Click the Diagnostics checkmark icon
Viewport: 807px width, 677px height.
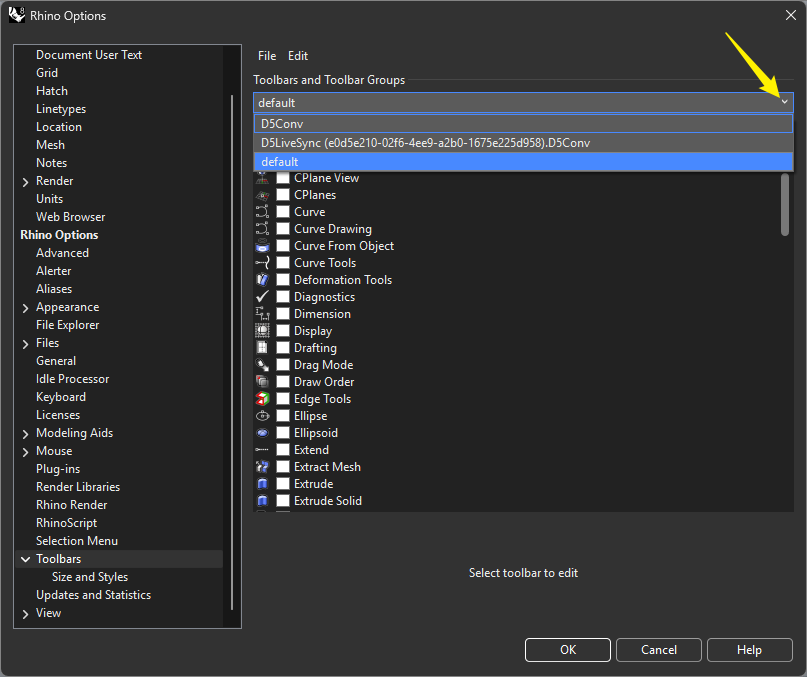coord(262,297)
